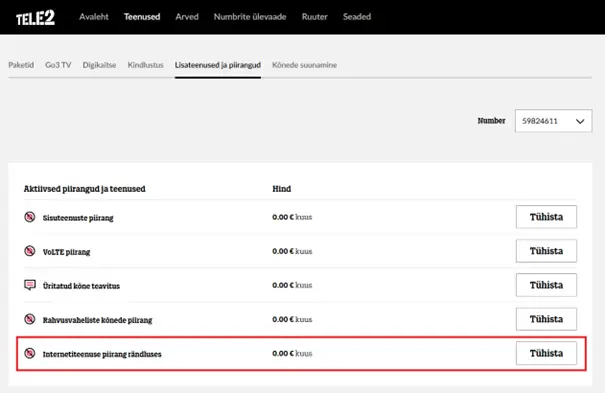Switch to the Go3 TV tab
605x393 pixels.
pos(58,65)
